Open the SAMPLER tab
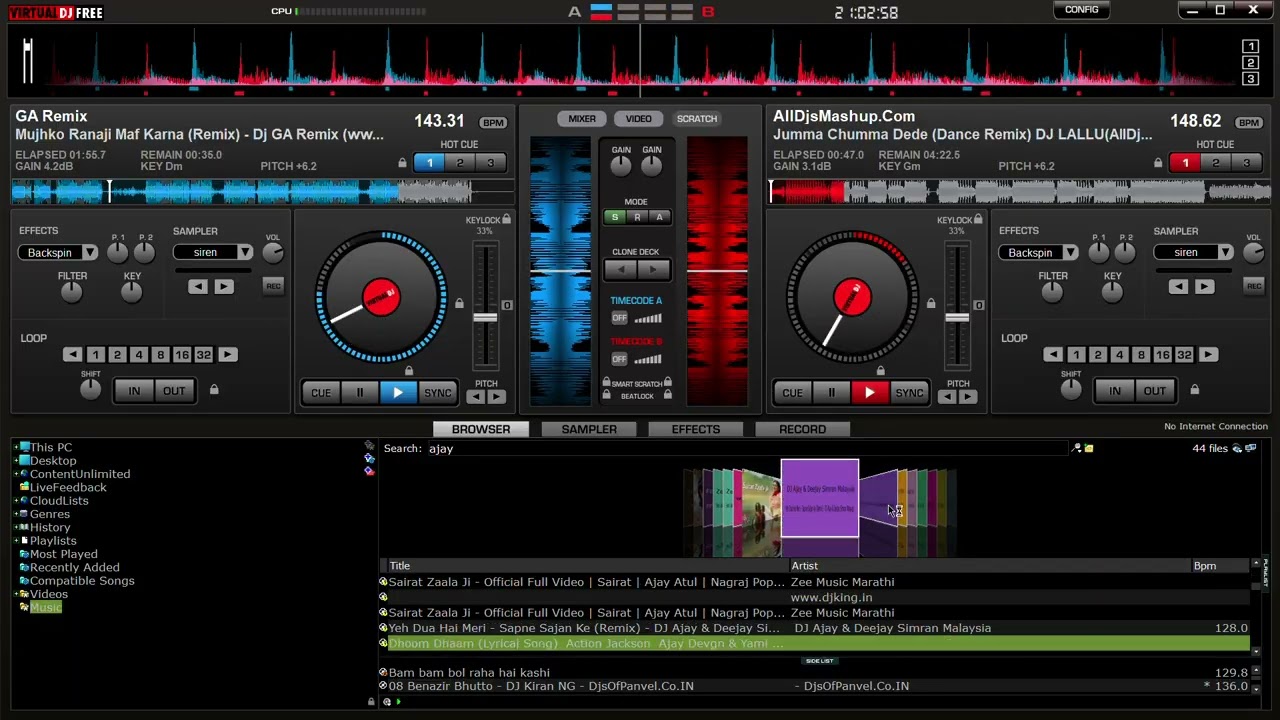Viewport: 1280px width, 720px height. (x=589, y=429)
